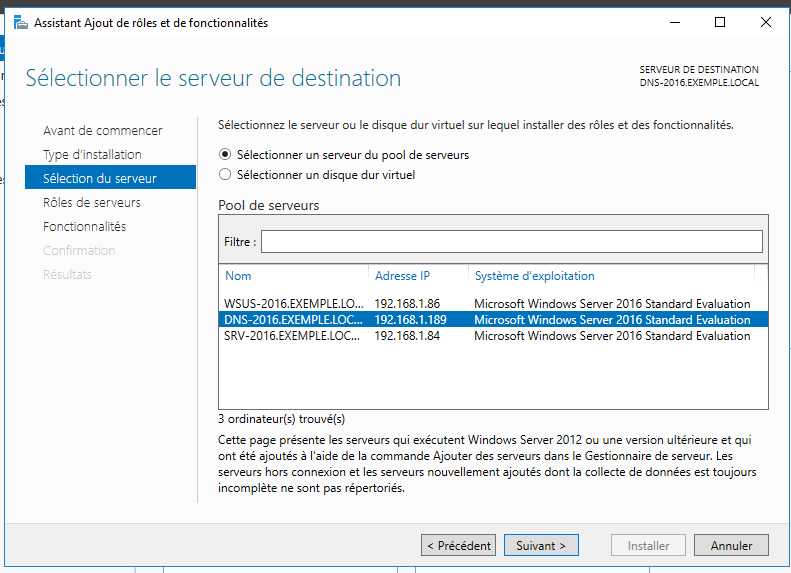The image size is (791, 573).
Task: Select the SRV-2016.EXEMPLE.LOCAL server row
Action: [x=493, y=336]
